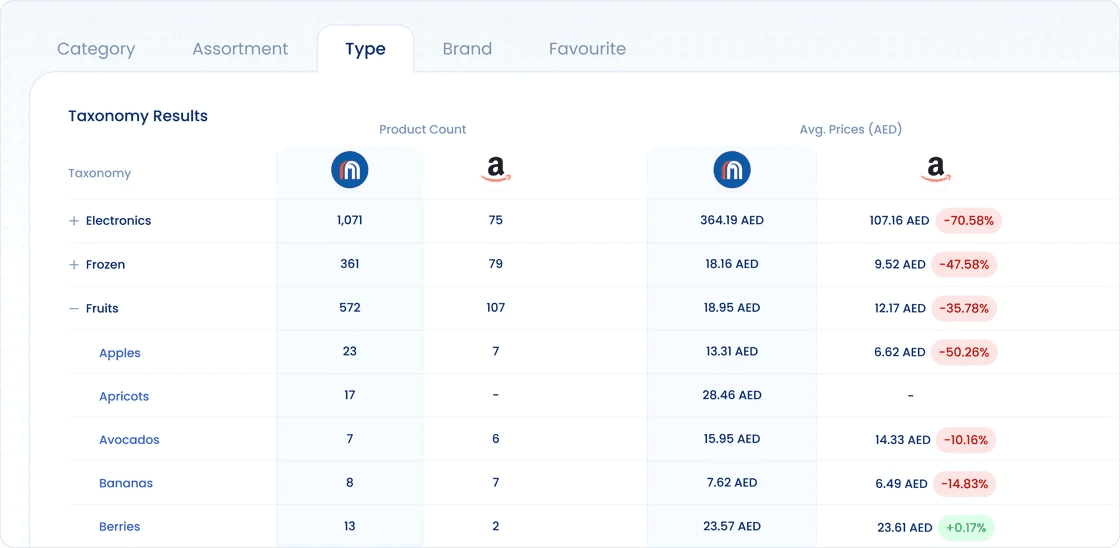Click the Amazon logo under Avg. Prices

click(936, 170)
